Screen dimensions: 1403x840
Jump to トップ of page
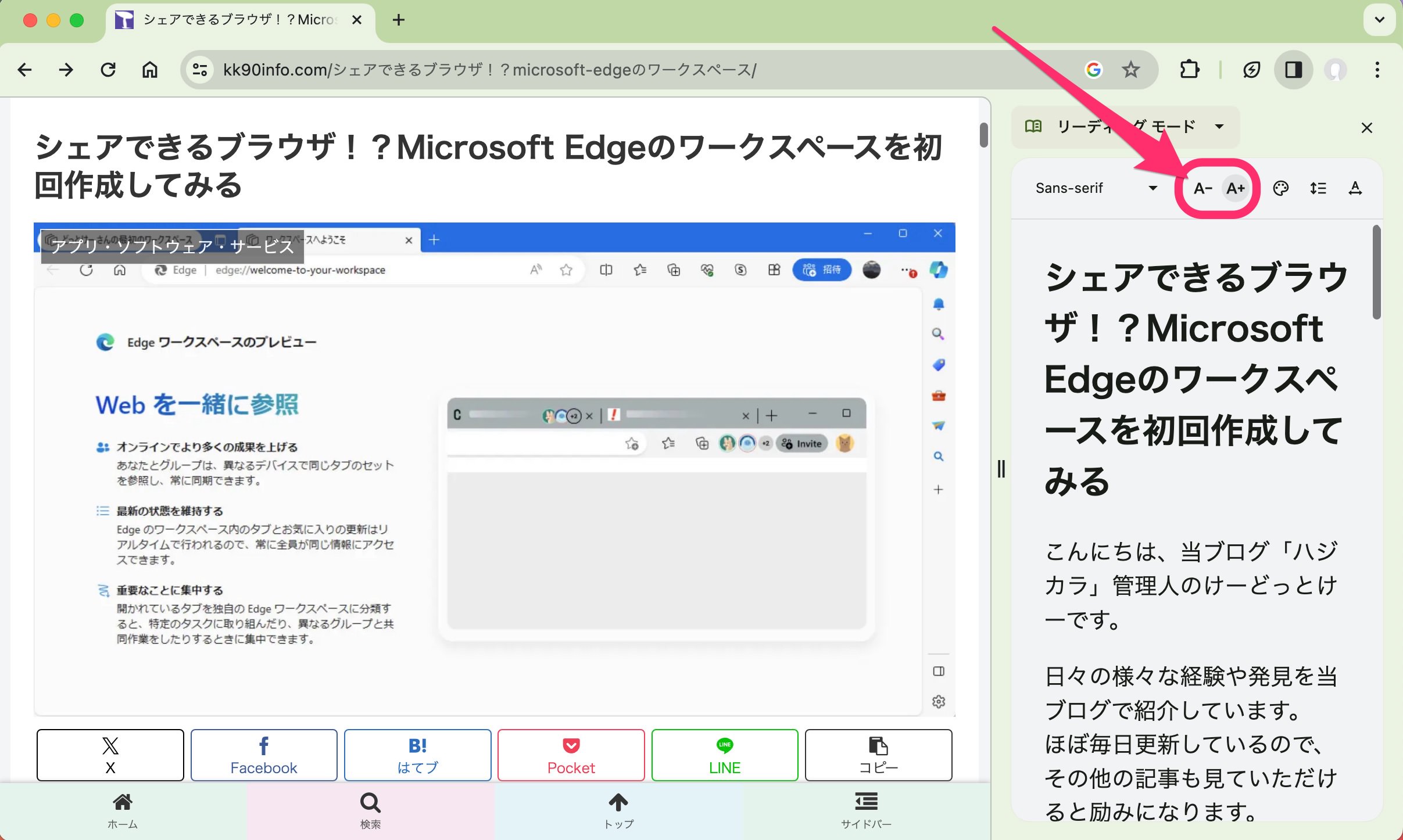click(618, 811)
